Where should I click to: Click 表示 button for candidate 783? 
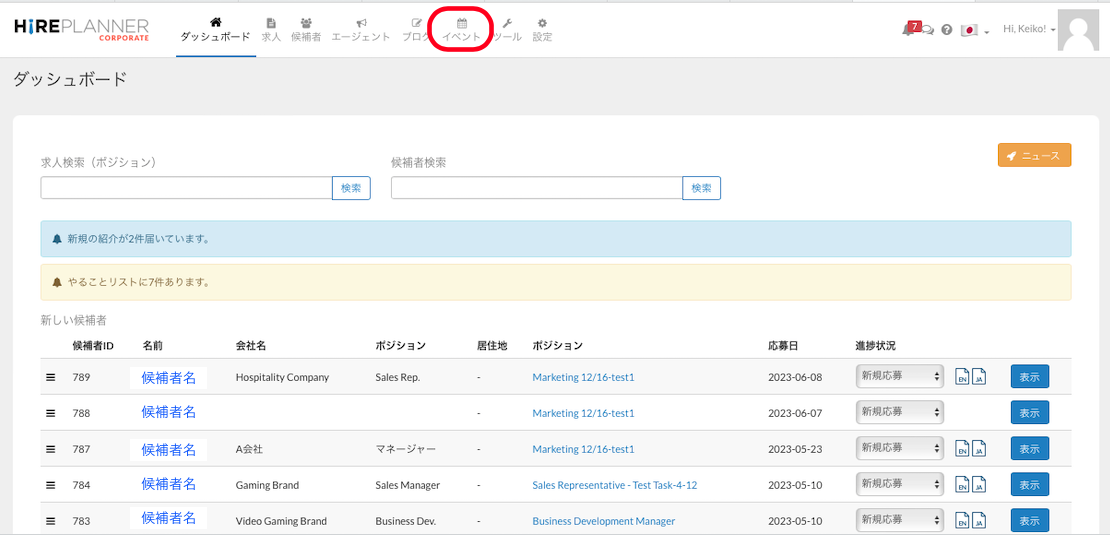pyautogui.click(x=1029, y=521)
